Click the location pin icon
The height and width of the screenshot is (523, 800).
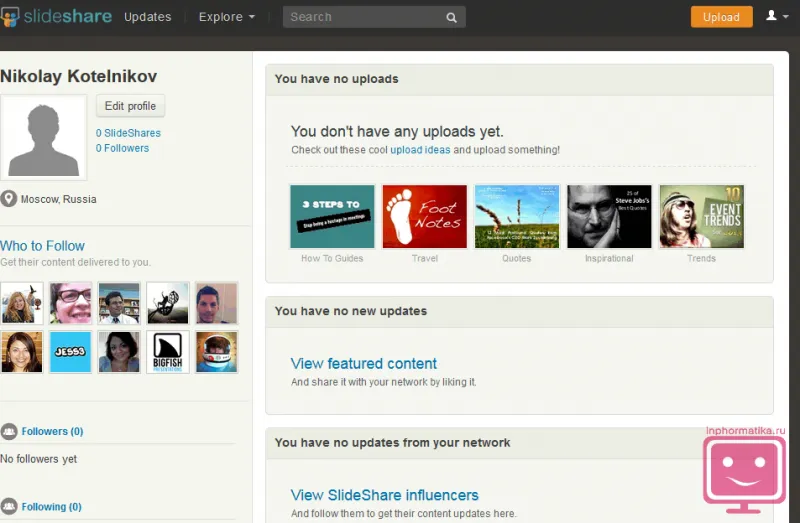pyautogui.click(x=8, y=198)
